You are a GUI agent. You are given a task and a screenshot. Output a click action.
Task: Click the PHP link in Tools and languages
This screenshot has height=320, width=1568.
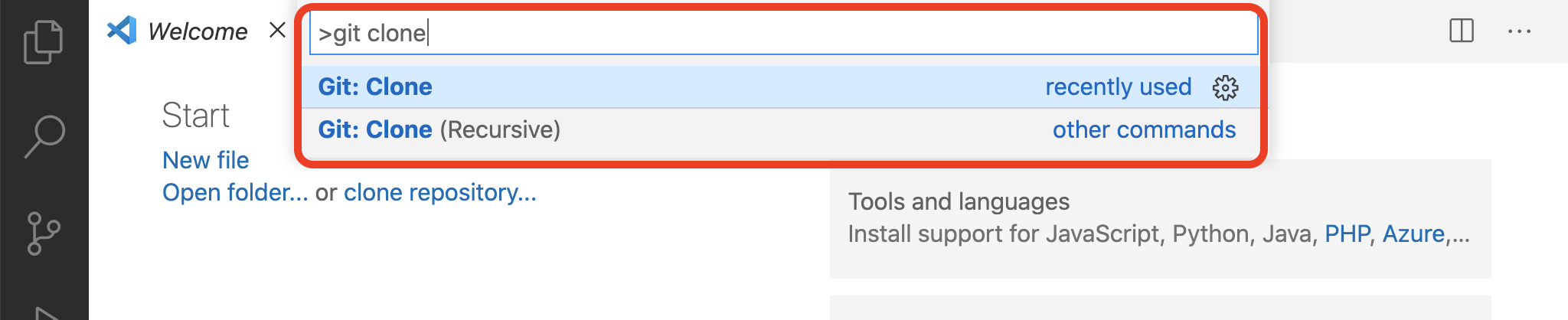(1347, 233)
